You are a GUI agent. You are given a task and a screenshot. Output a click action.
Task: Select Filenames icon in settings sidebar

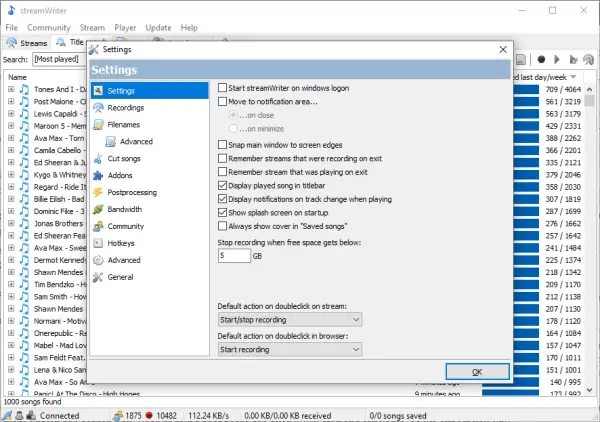(98, 125)
